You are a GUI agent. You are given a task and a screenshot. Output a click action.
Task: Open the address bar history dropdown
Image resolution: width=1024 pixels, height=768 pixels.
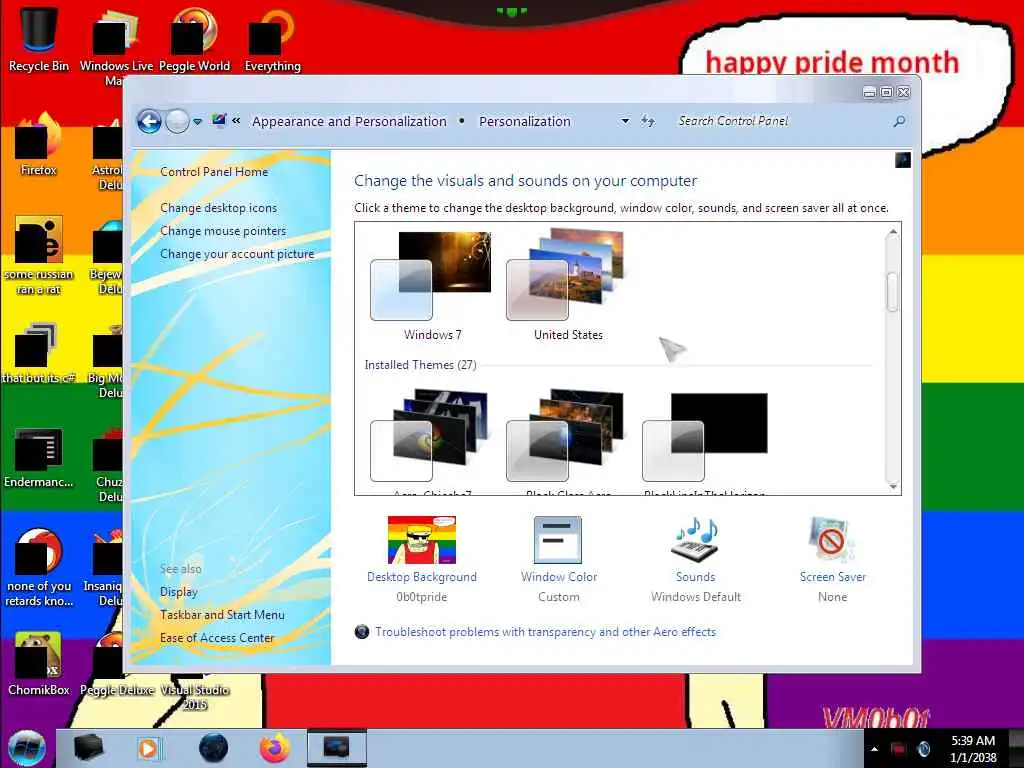click(625, 121)
